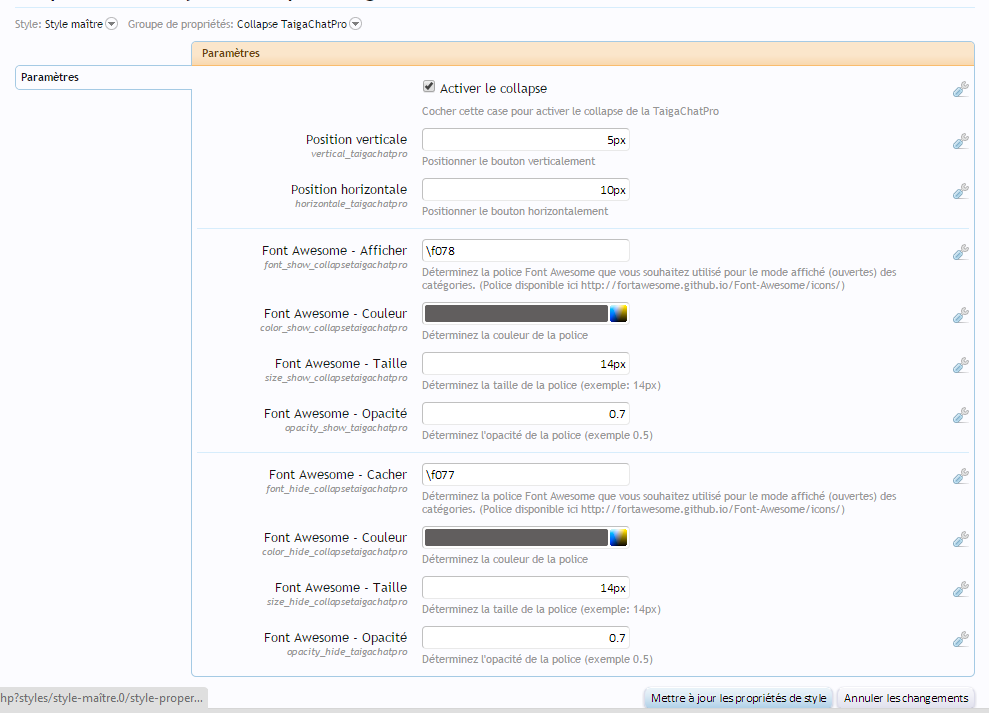Open the Collapse TaigaChatPro group dropdown
Image resolution: width=989 pixels, height=713 pixels.
pos(356,24)
